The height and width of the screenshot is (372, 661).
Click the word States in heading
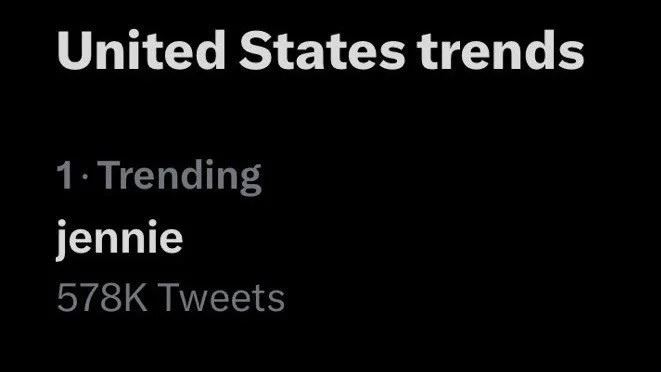tap(322, 50)
